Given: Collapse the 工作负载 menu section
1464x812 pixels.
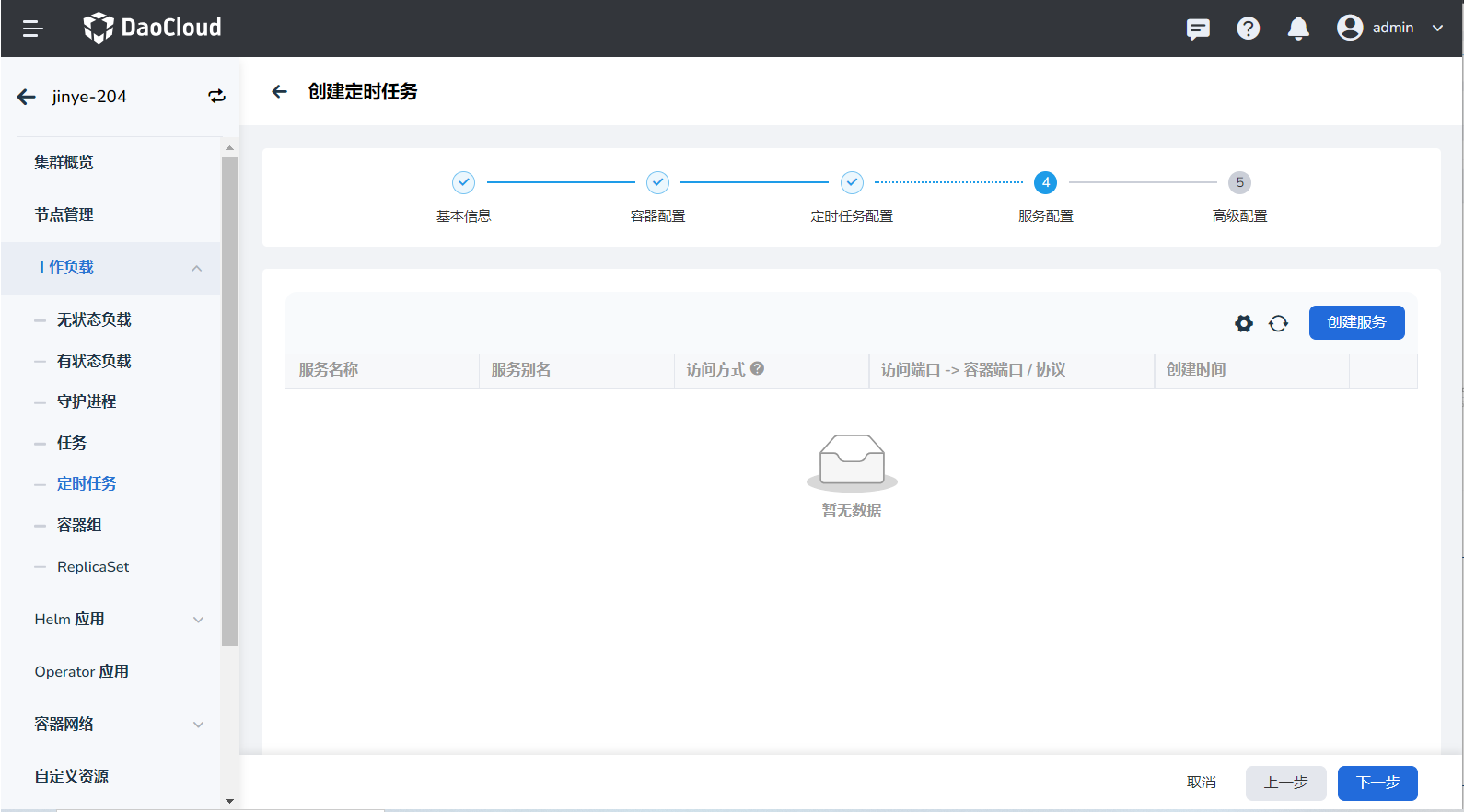Looking at the screenshot, I should (196, 268).
